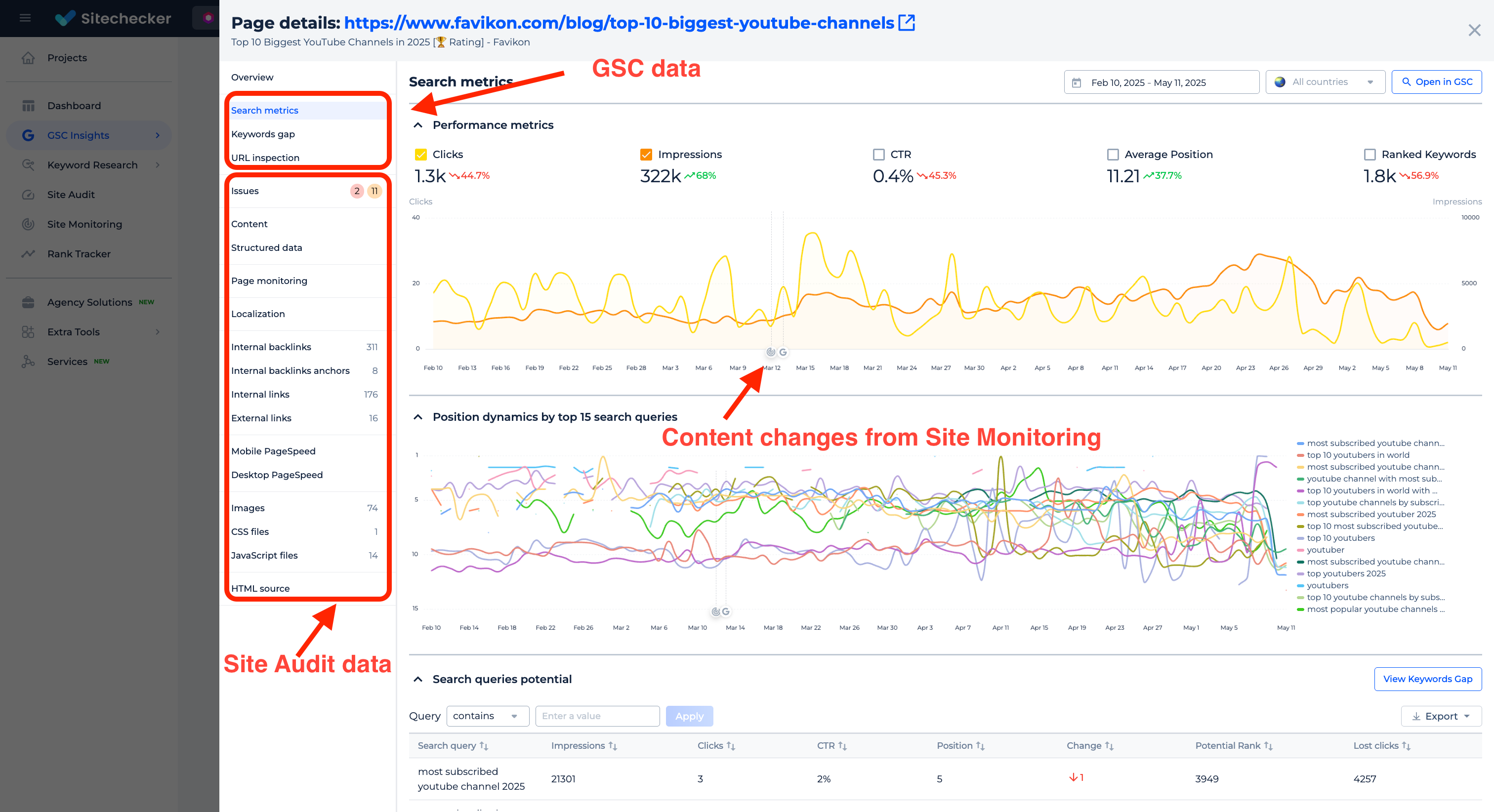Click the Keyword Research icon

[28, 164]
